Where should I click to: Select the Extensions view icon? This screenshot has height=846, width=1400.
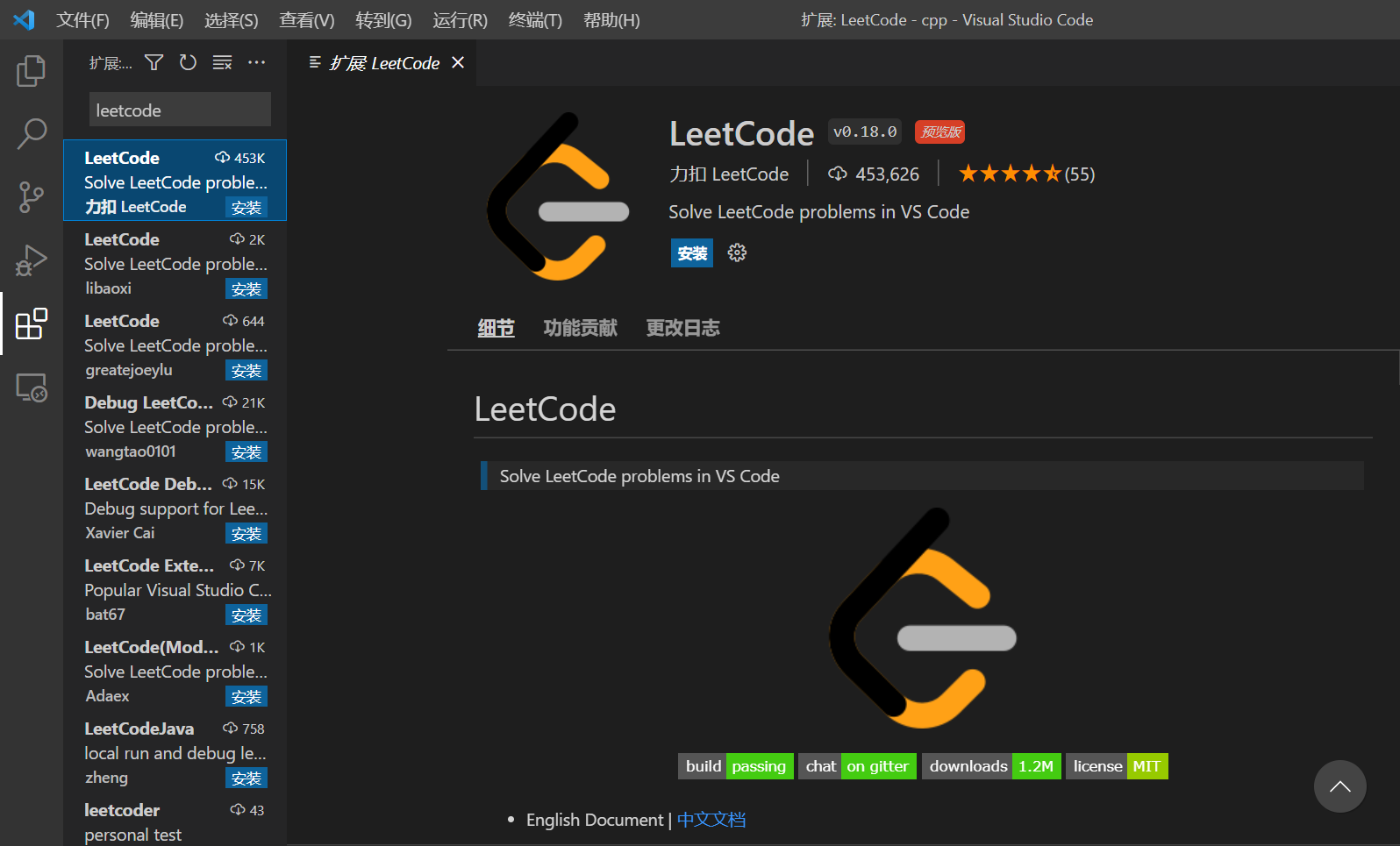(x=32, y=323)
